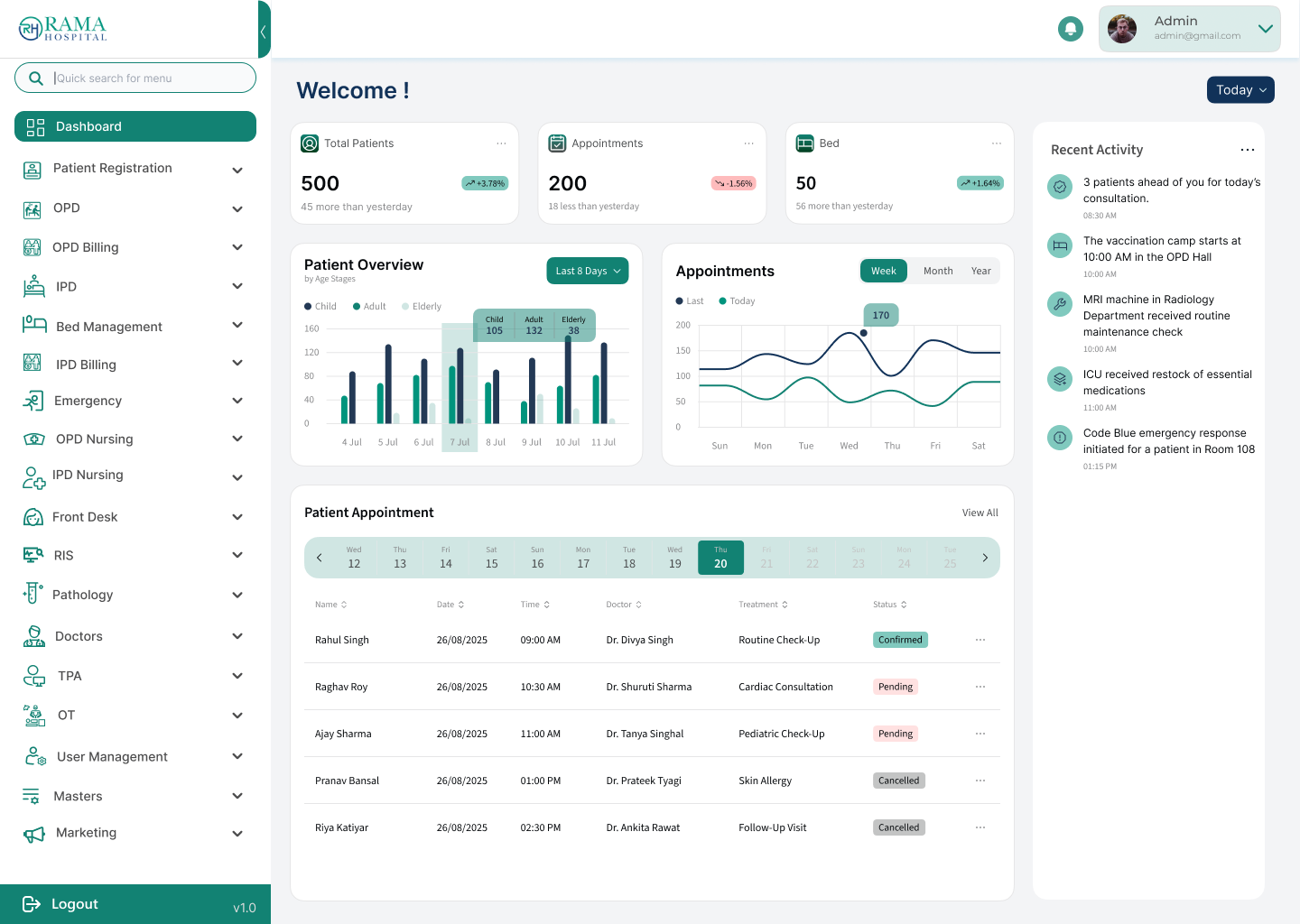The width and height of the screenshot is (1300, 924).
Task: Go to next dates in appointment calendar
Action: (985, 558)
